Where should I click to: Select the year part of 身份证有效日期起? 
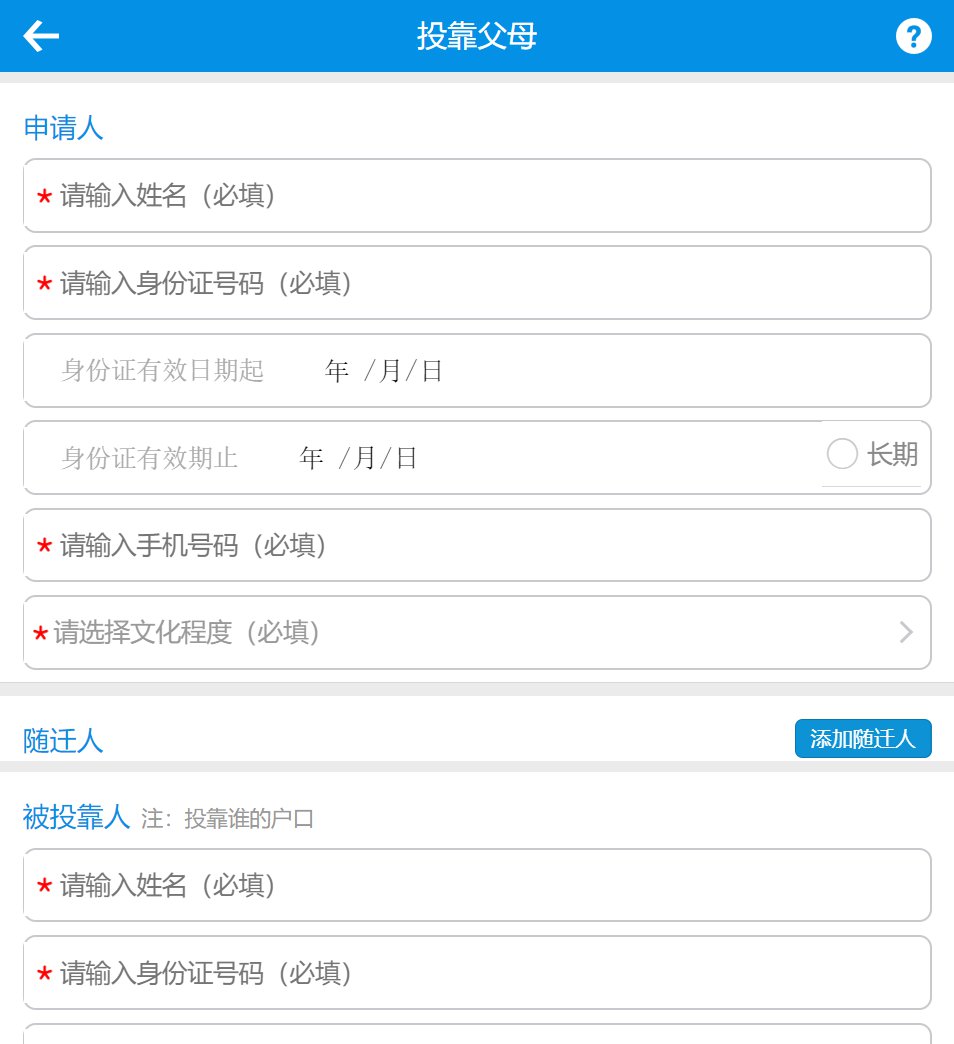click(x=337, y=372)
